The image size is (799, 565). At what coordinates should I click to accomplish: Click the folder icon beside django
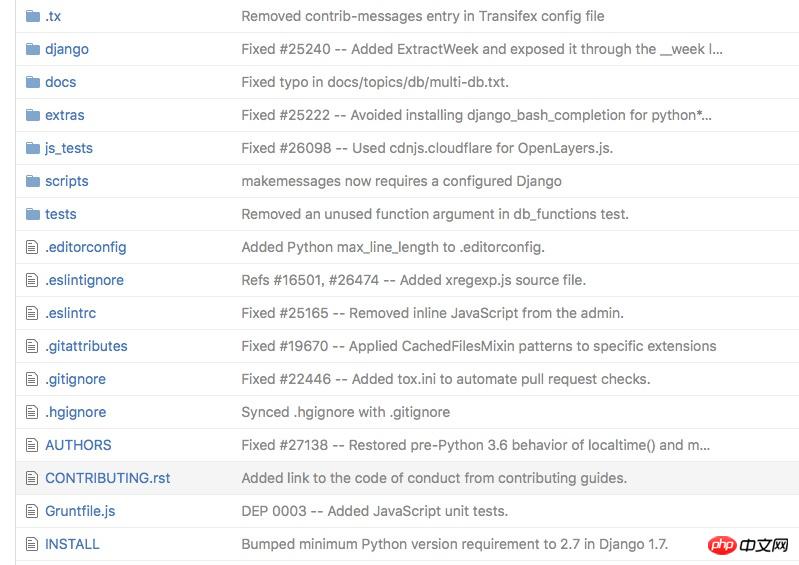(32, 49)
